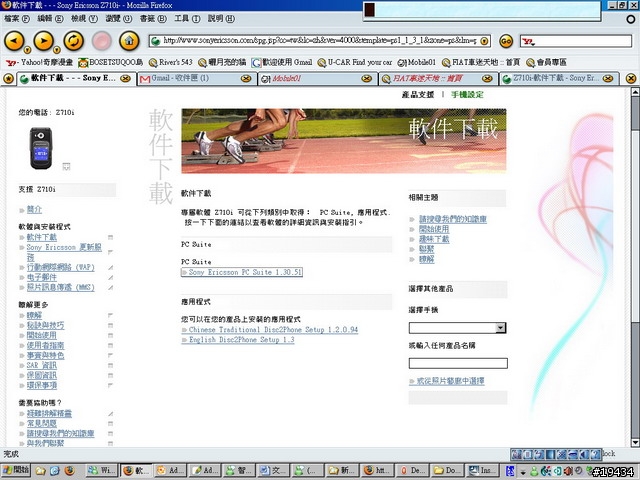Open address bar URL history dropdown
The image size is (640, 480).
(484, 41)
